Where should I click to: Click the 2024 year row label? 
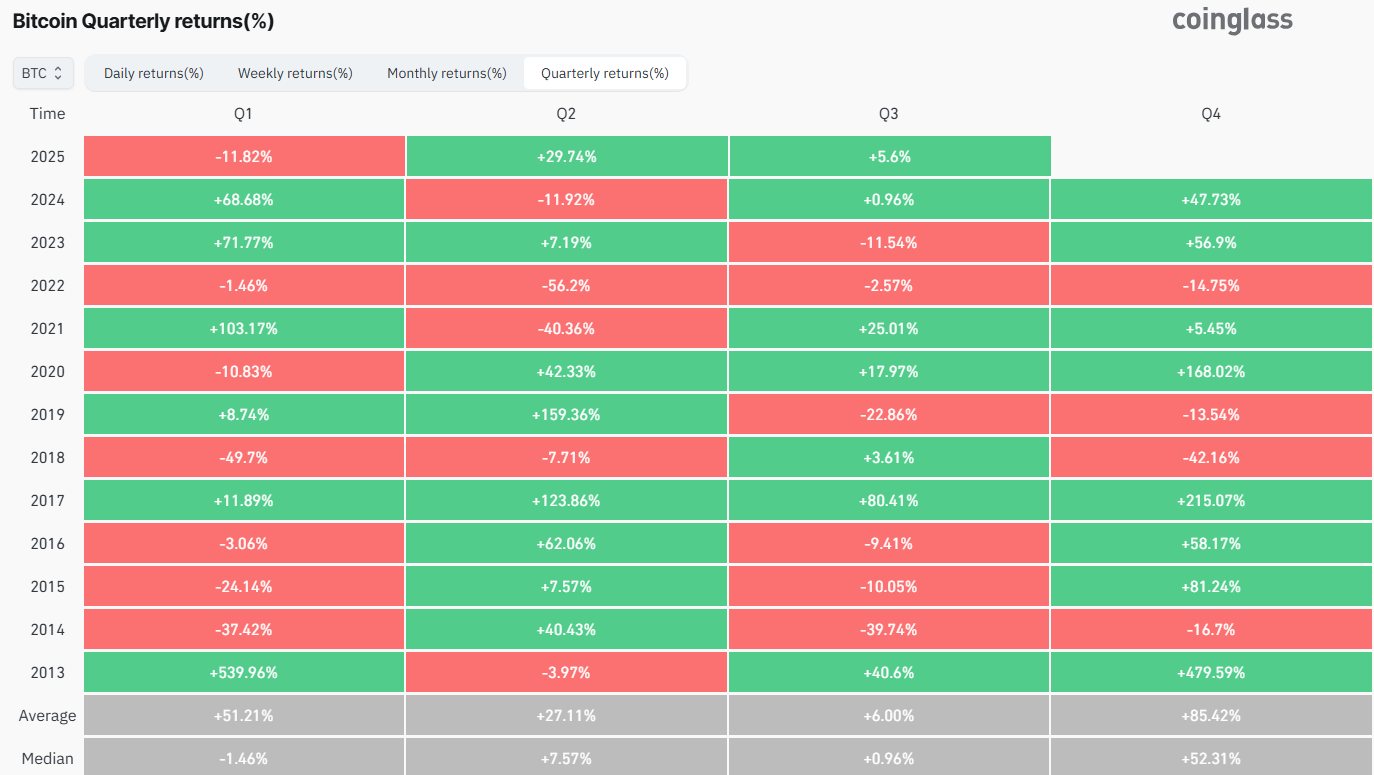(47, 200)
